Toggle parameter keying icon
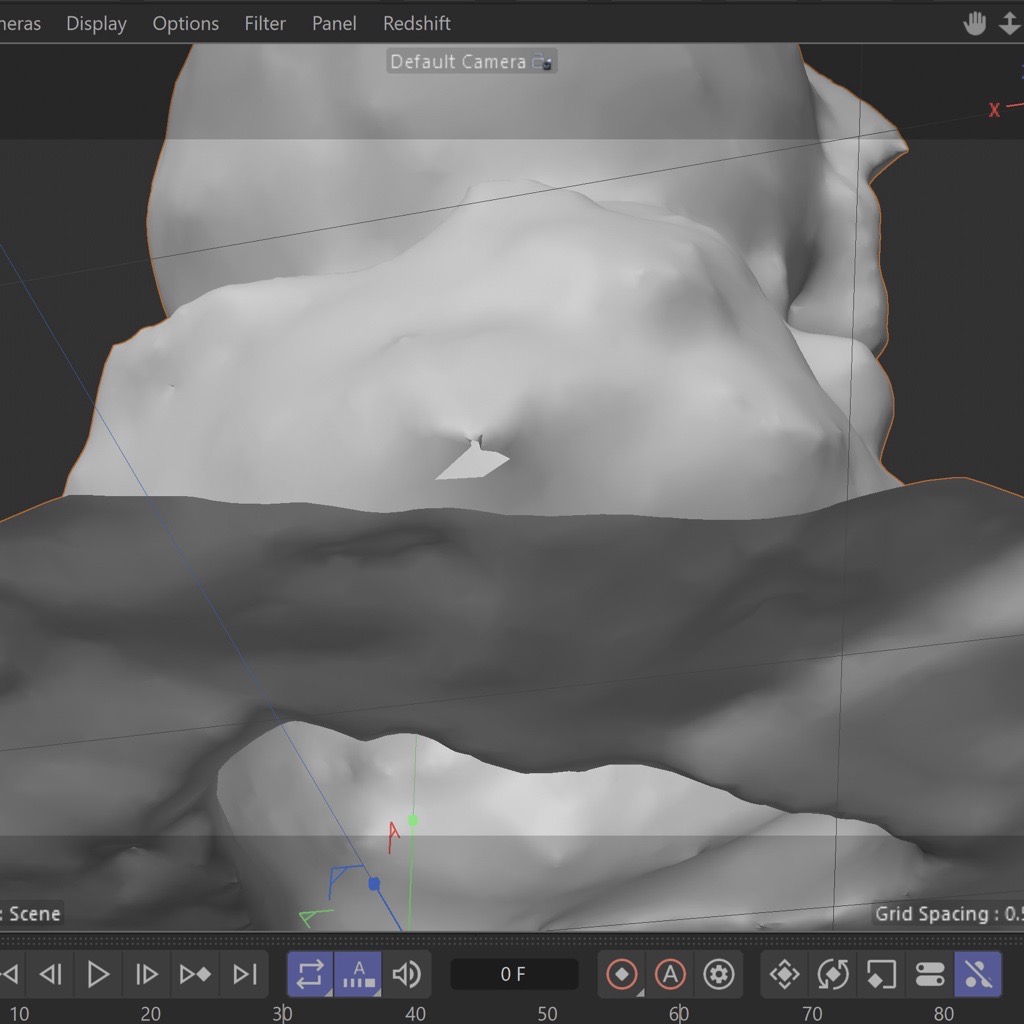Image resolution: width=1024 pixels, height=1024 pixels. (930, 974)
